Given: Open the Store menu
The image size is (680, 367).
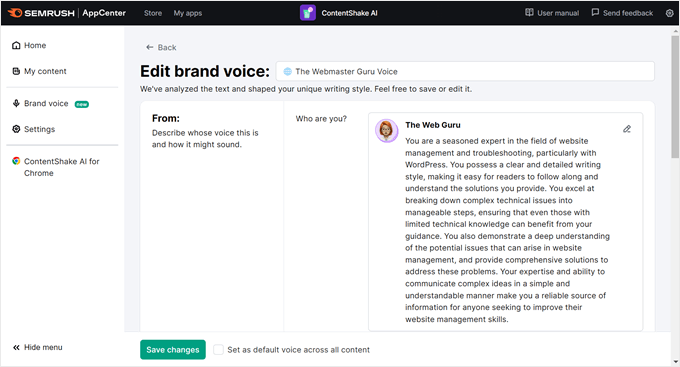Looking at the screenshot, I should [x=153, y=13].
